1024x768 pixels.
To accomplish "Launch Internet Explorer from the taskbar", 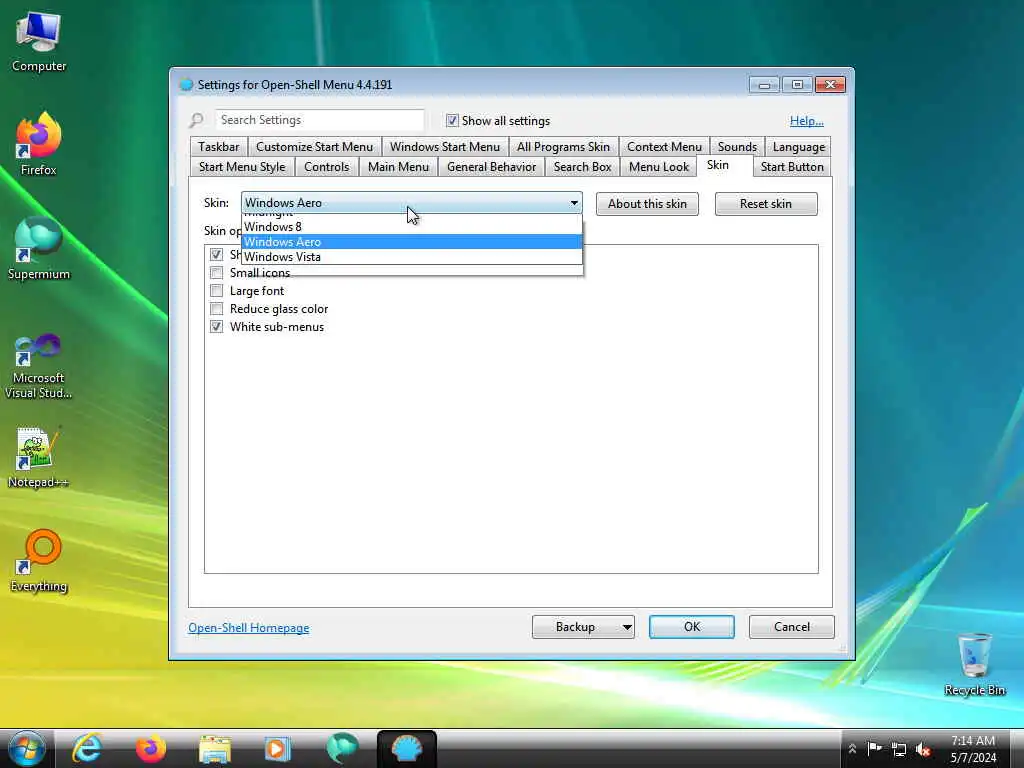I will [87, 748].
